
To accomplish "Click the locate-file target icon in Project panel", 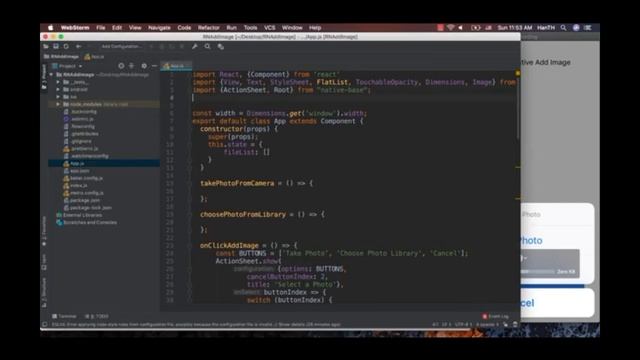I will click(121, 66).
